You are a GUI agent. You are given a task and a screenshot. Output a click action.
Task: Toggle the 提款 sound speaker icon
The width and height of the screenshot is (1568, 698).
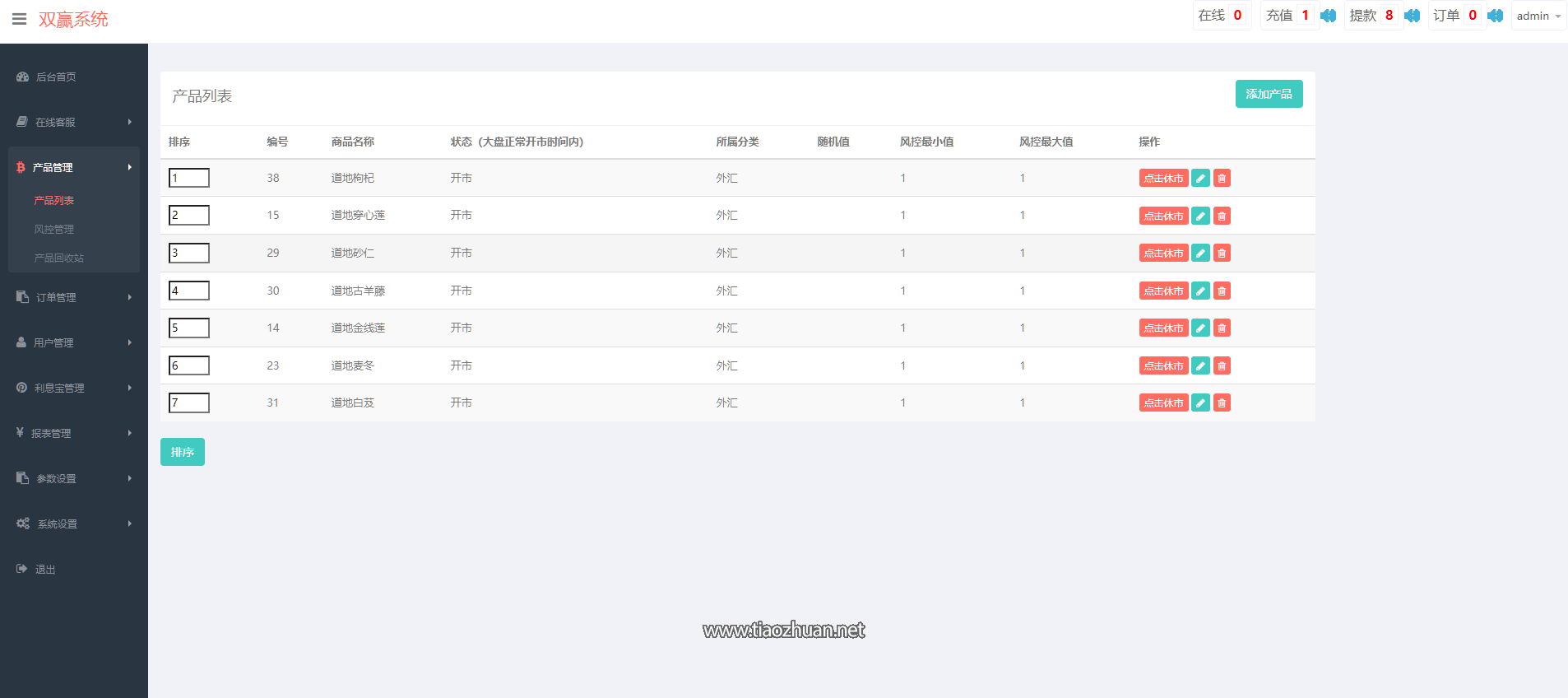tap(1412, 16)
